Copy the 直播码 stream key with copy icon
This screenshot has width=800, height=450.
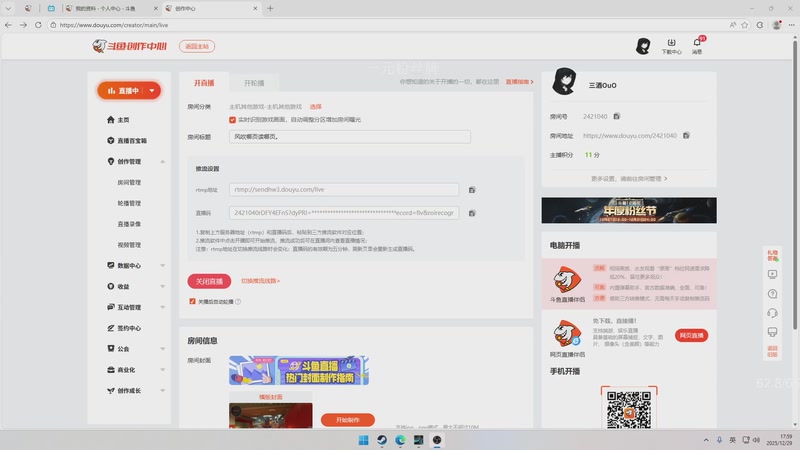pyautogui.click(x=472, y=213)
